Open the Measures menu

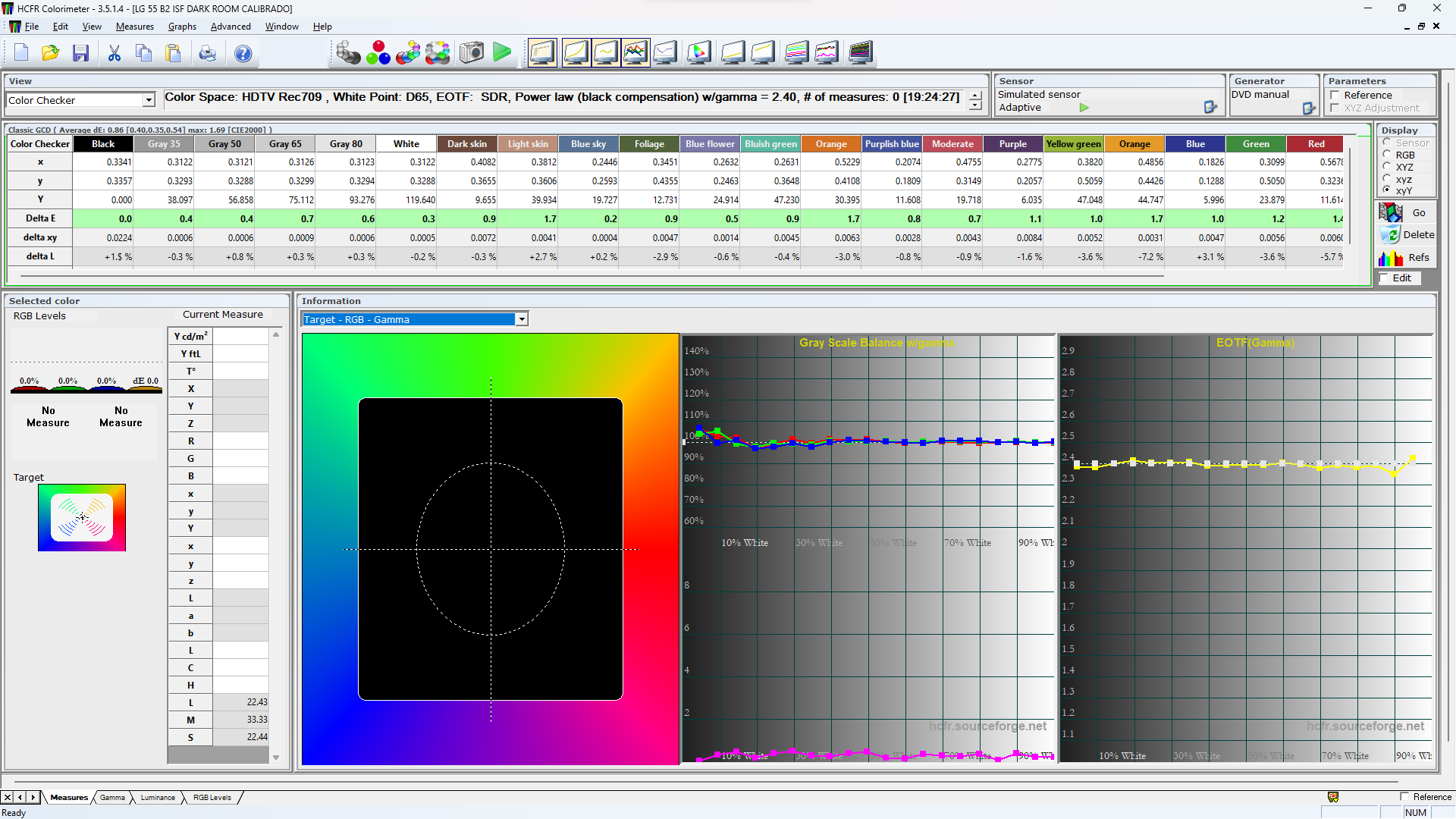134,26
